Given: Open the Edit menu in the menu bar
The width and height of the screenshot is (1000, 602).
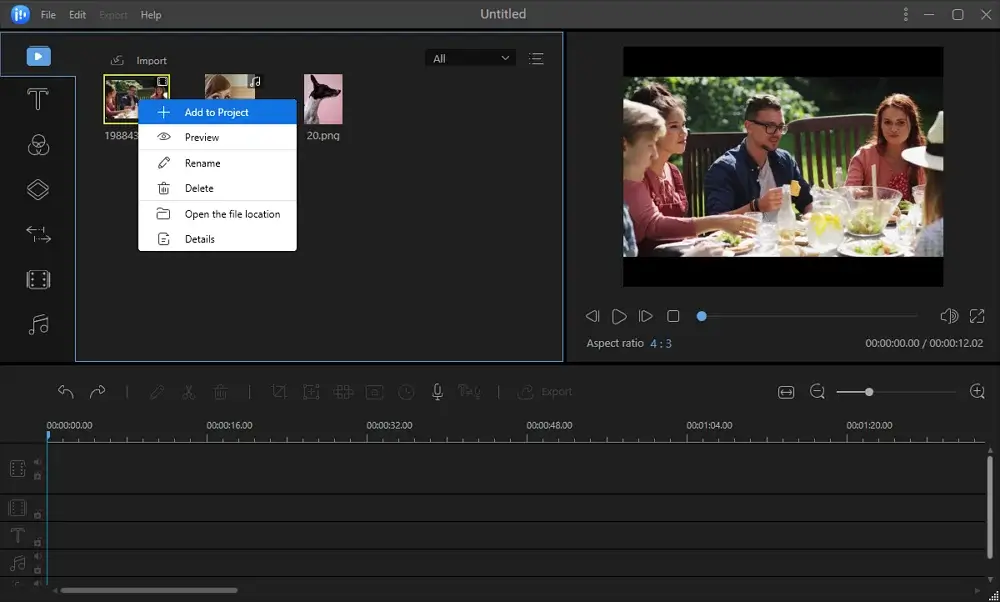Looking at the screenshot, I should [76, 14].
